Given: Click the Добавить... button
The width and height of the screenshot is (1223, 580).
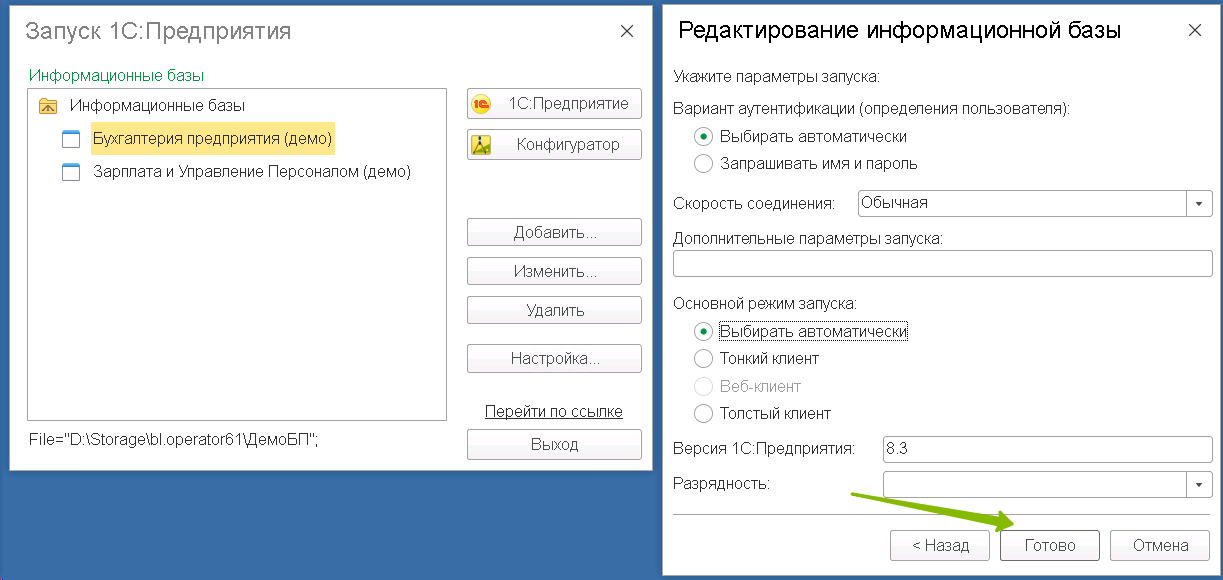Looking at the screenshot, I should coord(554,232).
